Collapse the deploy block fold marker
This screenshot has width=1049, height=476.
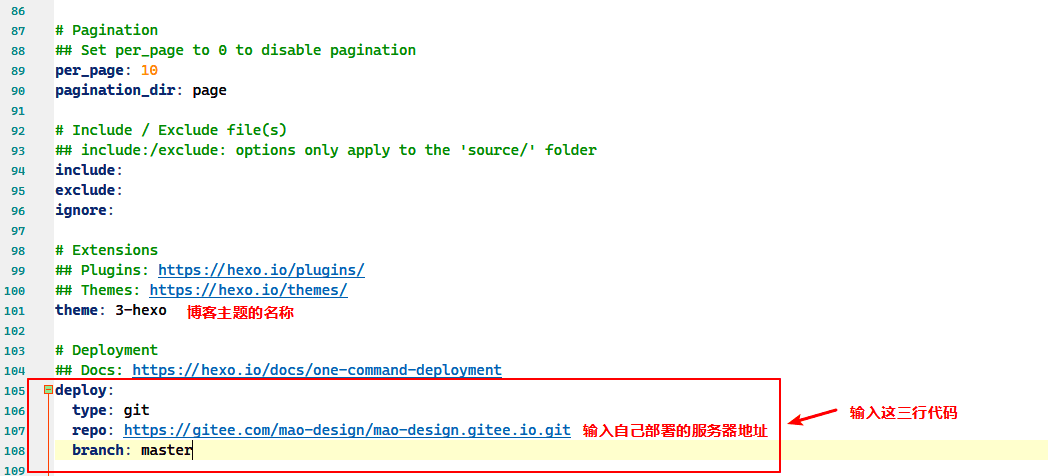(48, 390)
